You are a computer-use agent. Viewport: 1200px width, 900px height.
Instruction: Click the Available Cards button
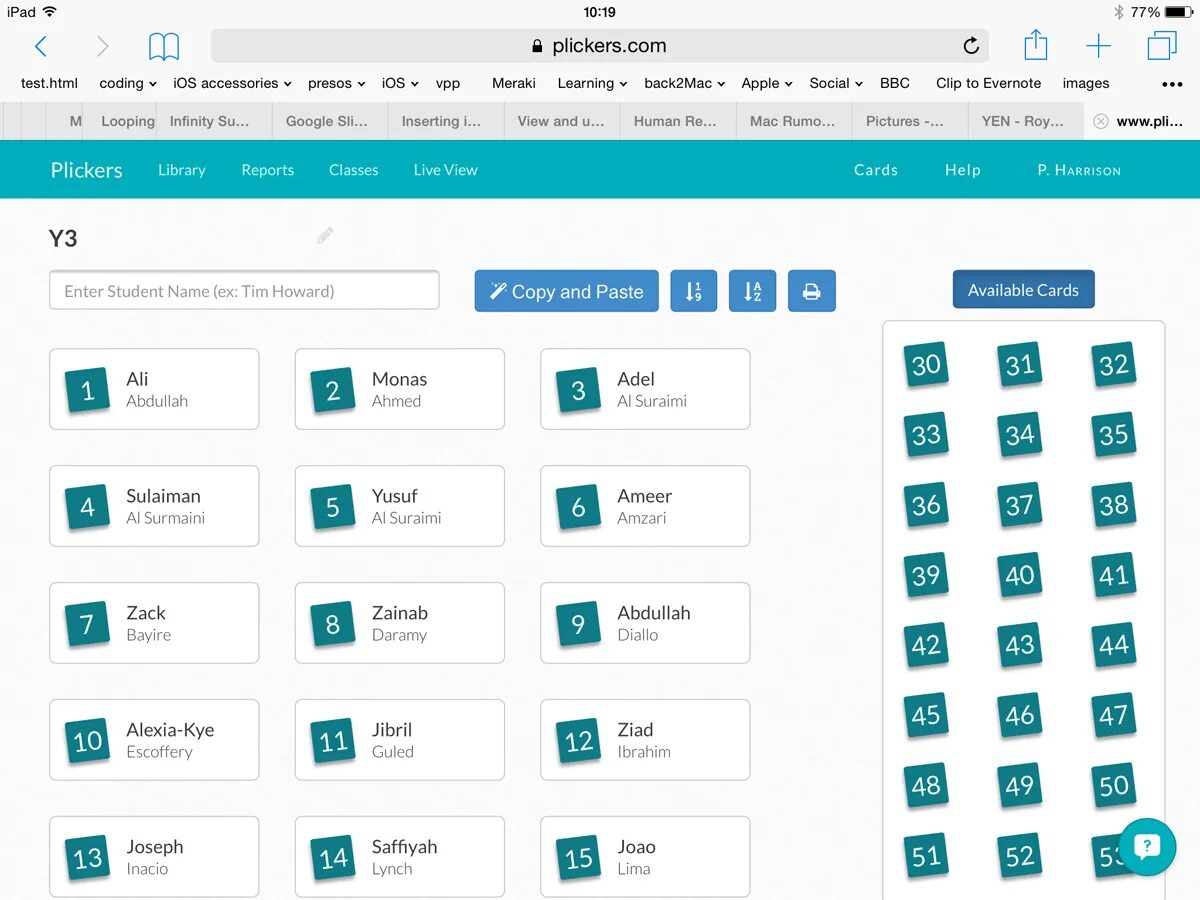(1024, 290)
